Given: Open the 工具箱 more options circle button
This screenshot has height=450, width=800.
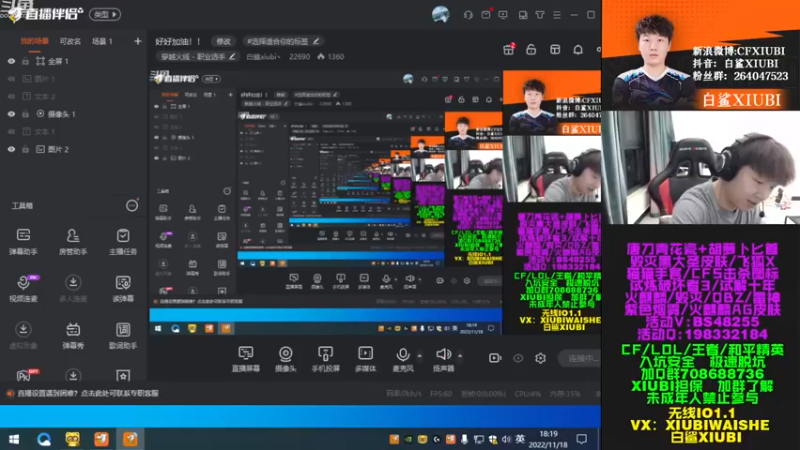Looking at the screenshot, I should click(132, 206).
